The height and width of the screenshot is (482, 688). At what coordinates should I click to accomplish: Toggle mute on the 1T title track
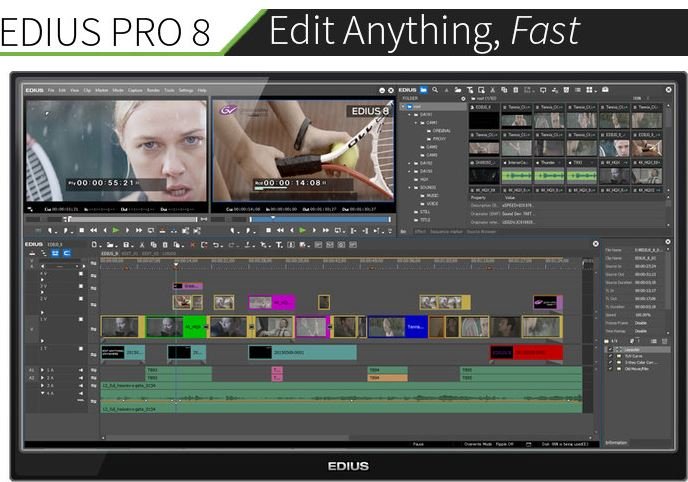(81, 349)
